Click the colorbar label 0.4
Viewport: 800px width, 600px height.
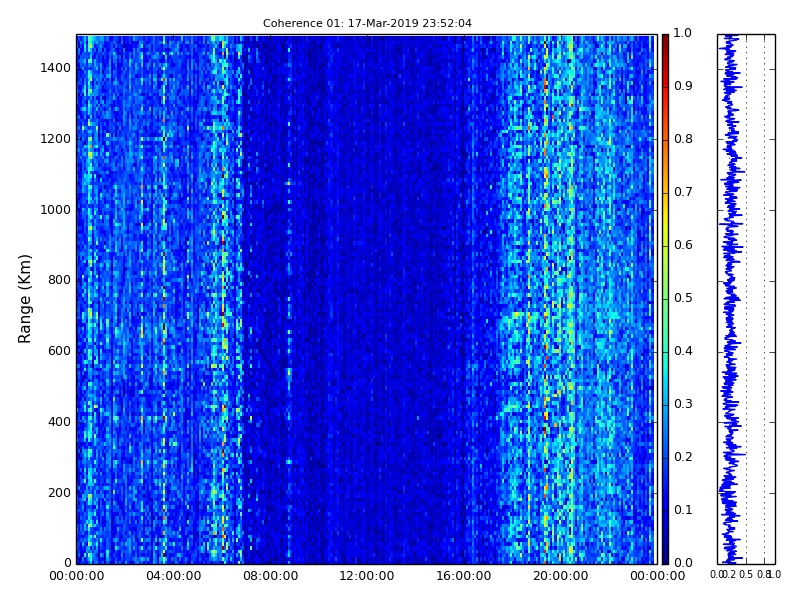tap(683, 351)
